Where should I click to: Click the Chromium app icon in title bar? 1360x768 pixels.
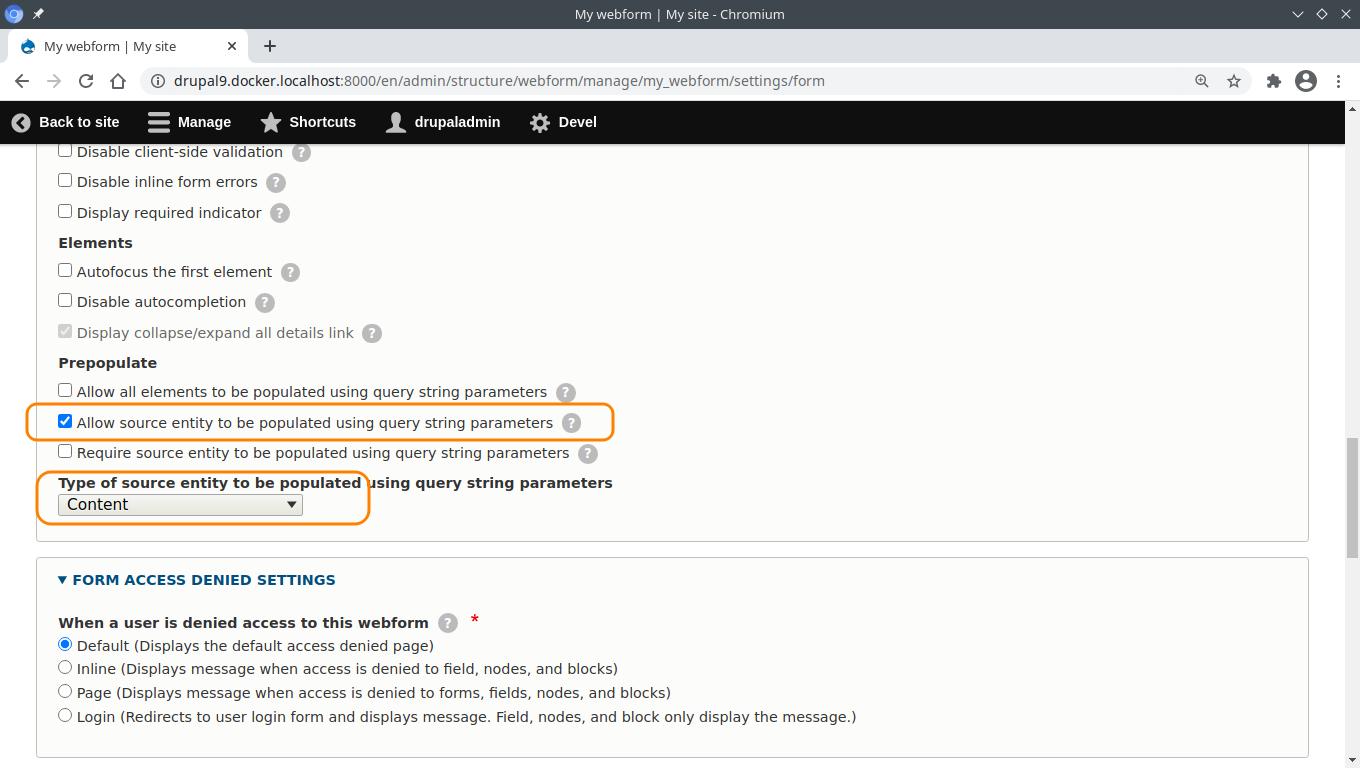tap(14, 14)
